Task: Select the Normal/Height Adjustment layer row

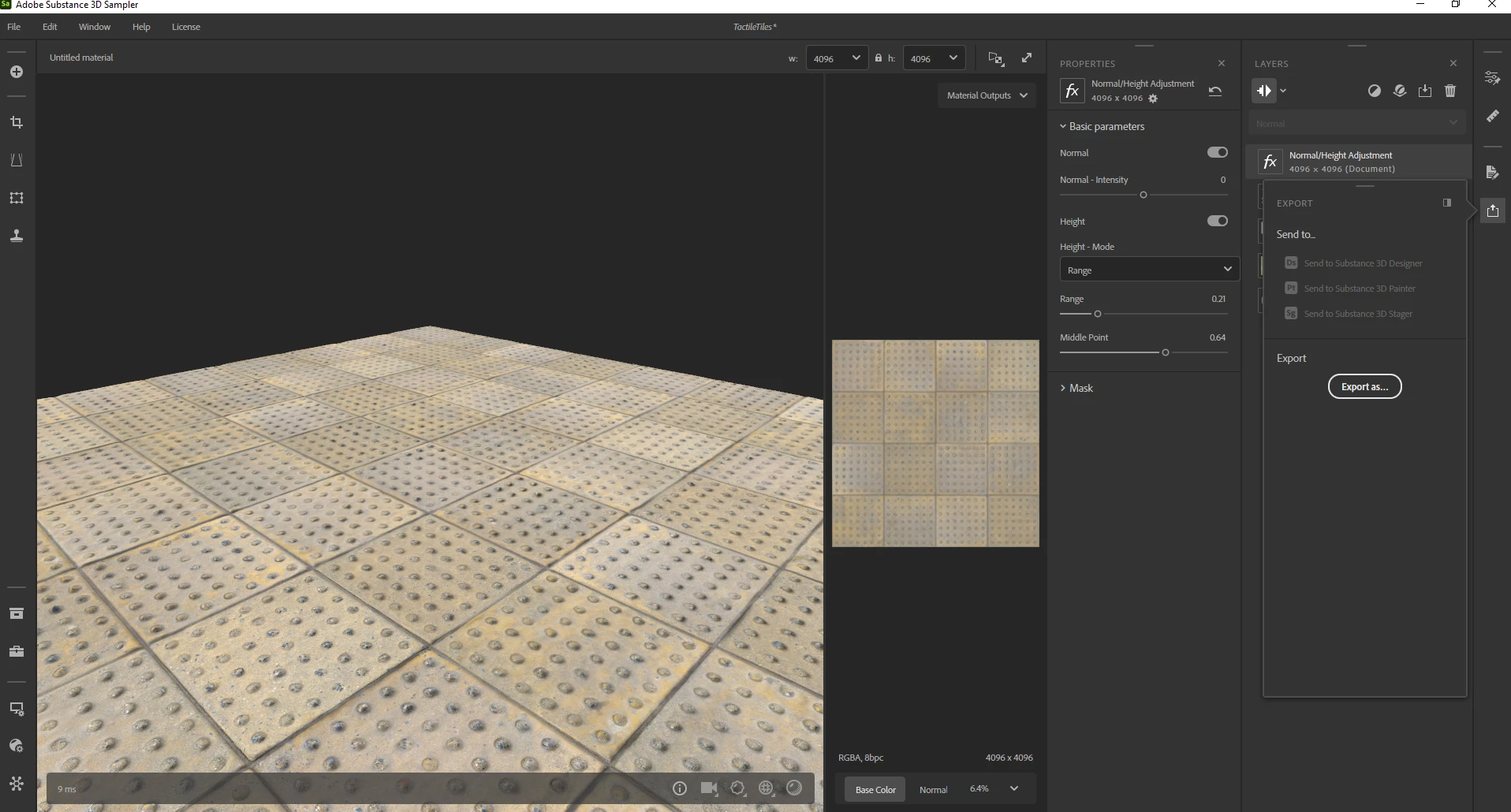Action: 1359,162
